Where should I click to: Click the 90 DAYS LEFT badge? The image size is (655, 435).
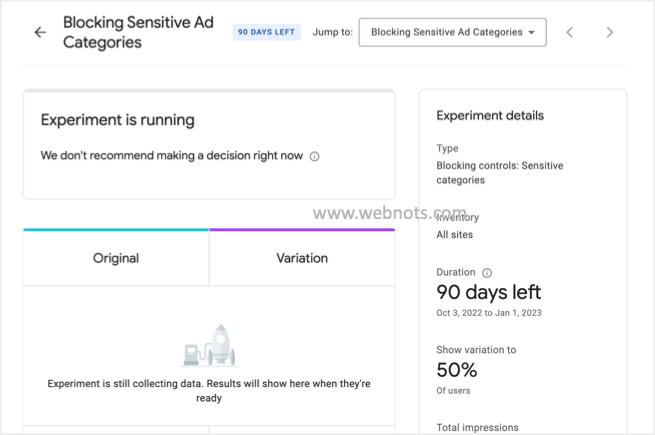click(x=266, y=32)
